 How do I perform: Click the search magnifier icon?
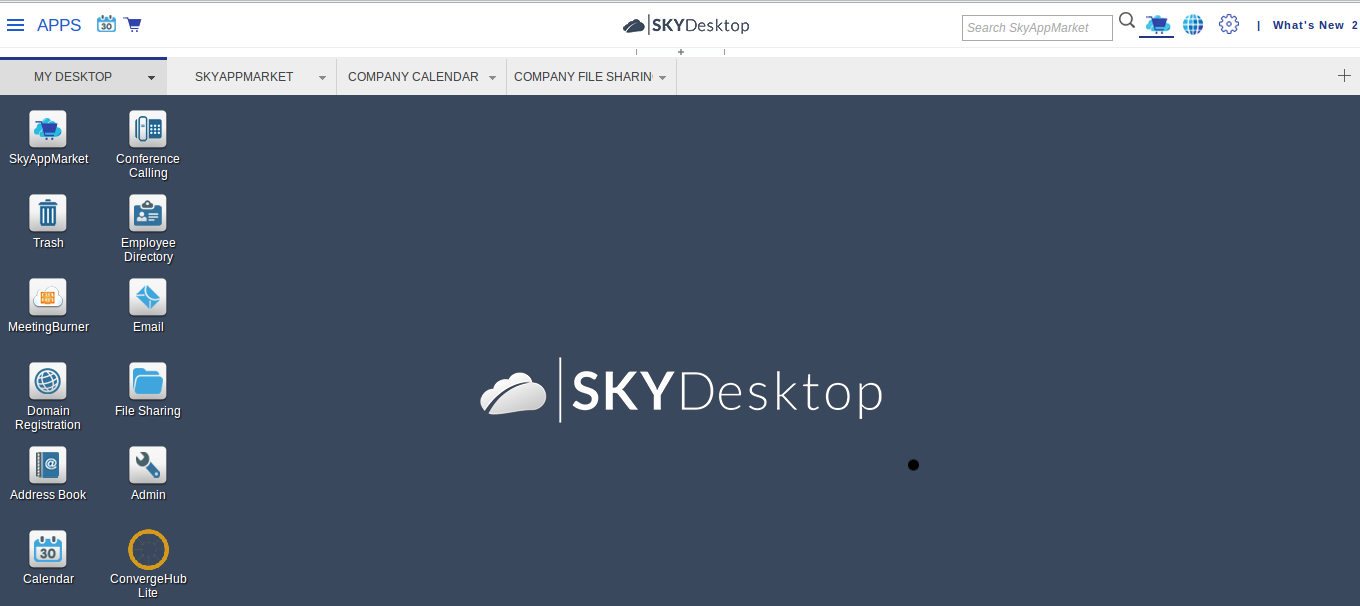(1127, 21)
